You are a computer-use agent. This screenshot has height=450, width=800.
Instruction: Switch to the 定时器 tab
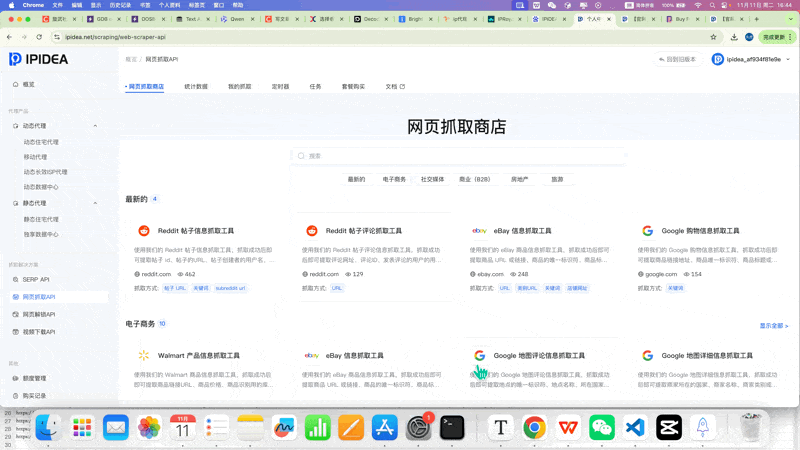point(280,87)
